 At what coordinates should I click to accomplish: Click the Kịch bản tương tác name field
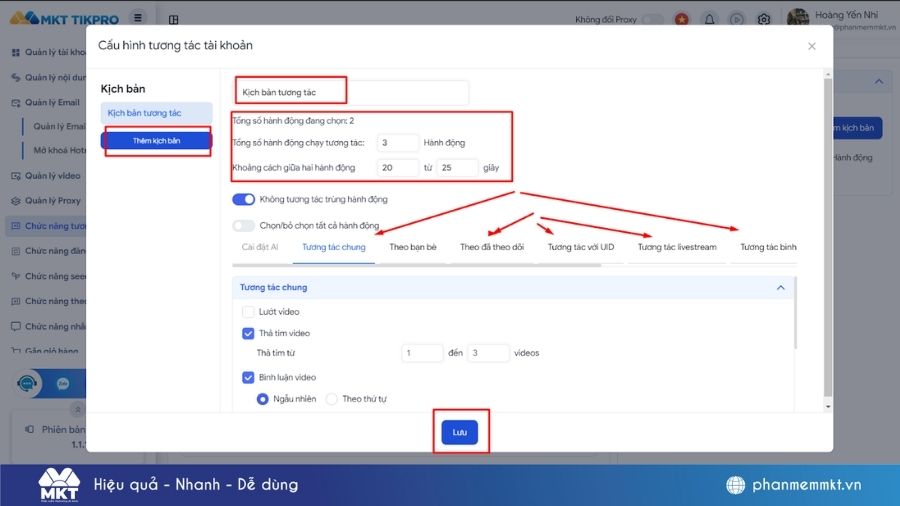[x=351, y=92]
